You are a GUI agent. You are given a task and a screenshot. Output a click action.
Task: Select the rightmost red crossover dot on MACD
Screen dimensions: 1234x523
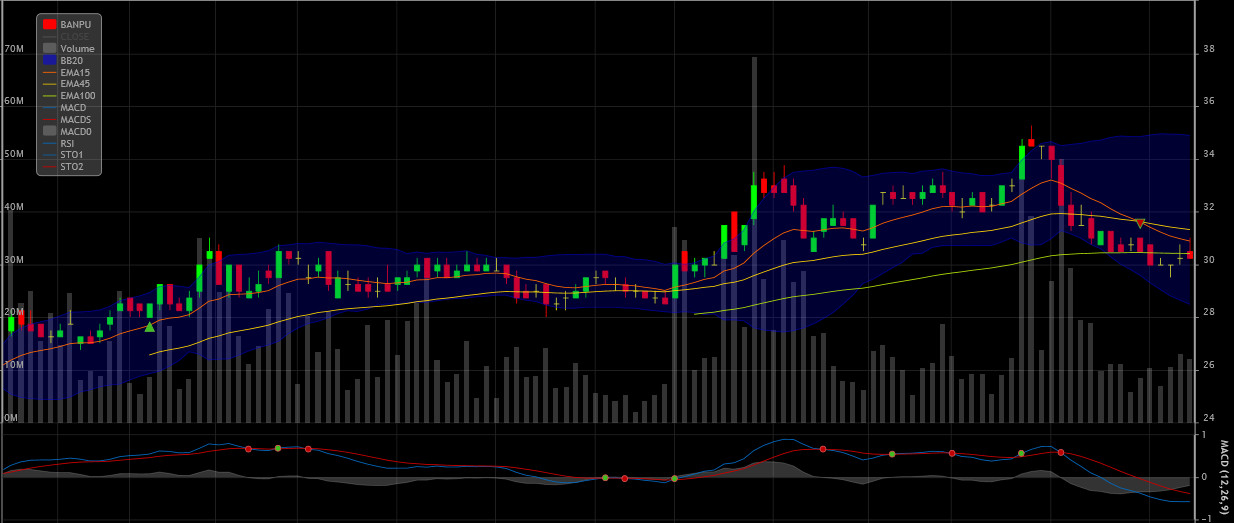(x=1061, y=453)
